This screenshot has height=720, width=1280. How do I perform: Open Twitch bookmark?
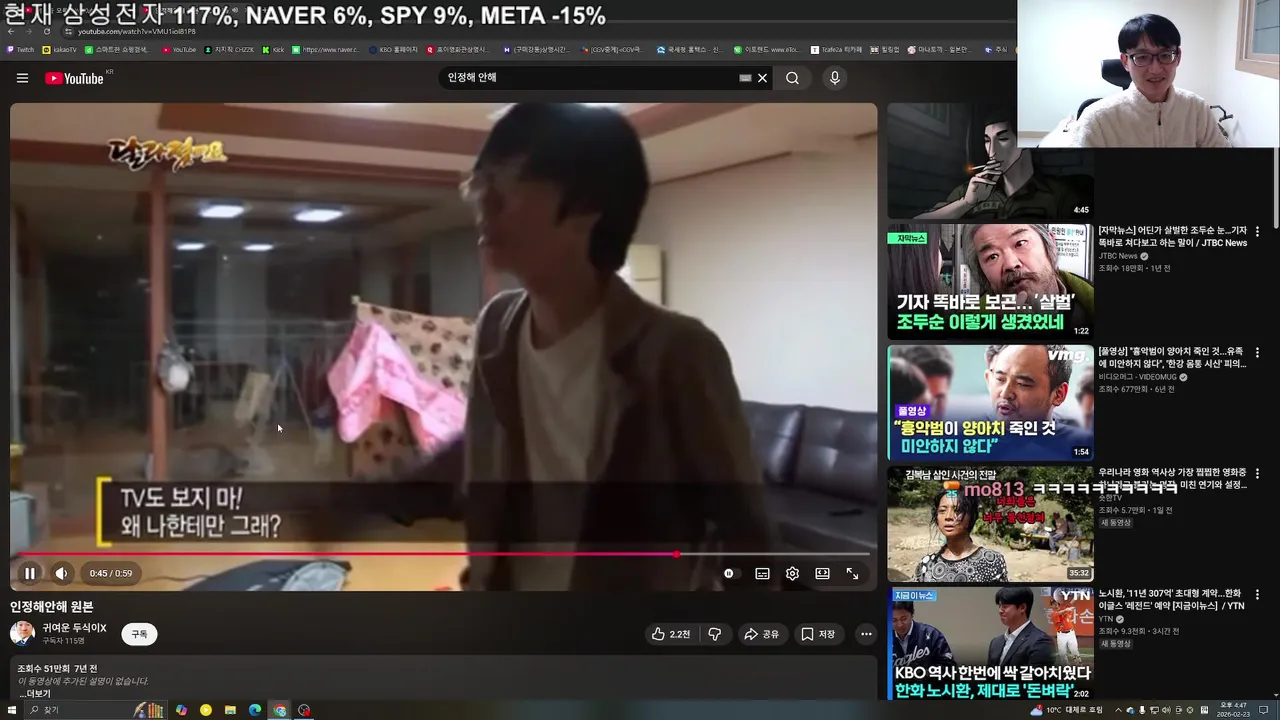[20, 49]
